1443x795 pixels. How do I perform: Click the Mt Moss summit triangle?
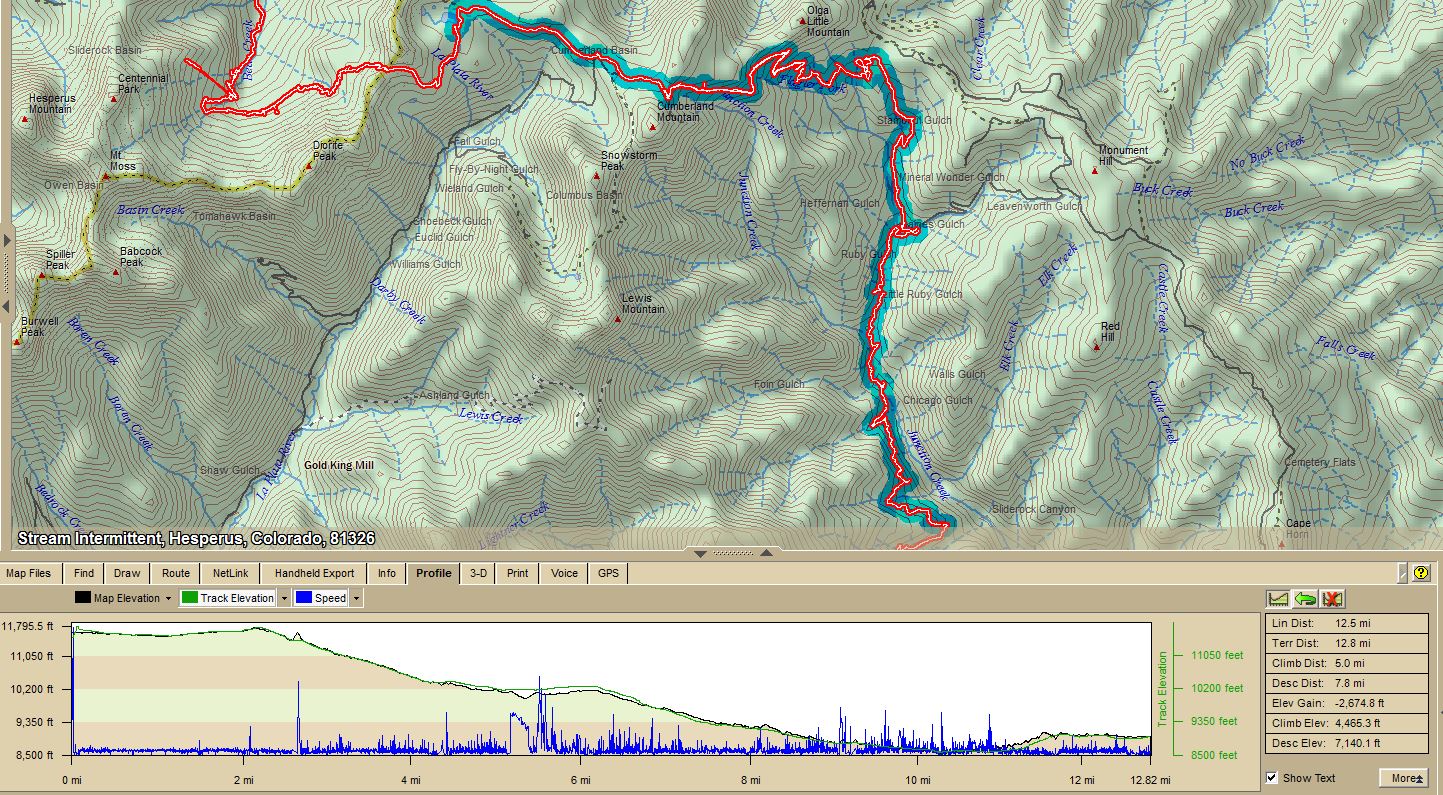[105, 176]
